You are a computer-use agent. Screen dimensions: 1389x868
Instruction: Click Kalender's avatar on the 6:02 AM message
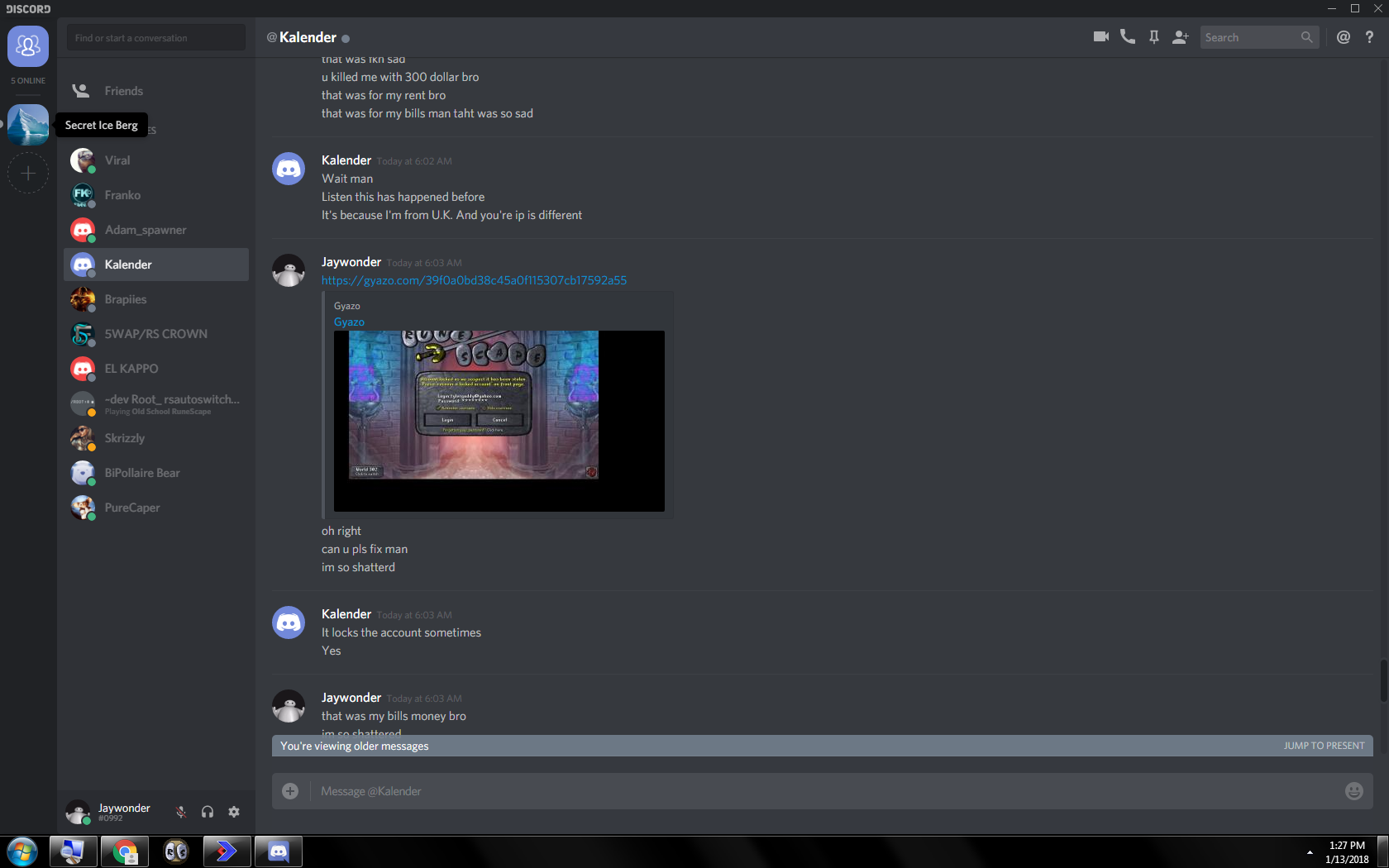(289, 169)
